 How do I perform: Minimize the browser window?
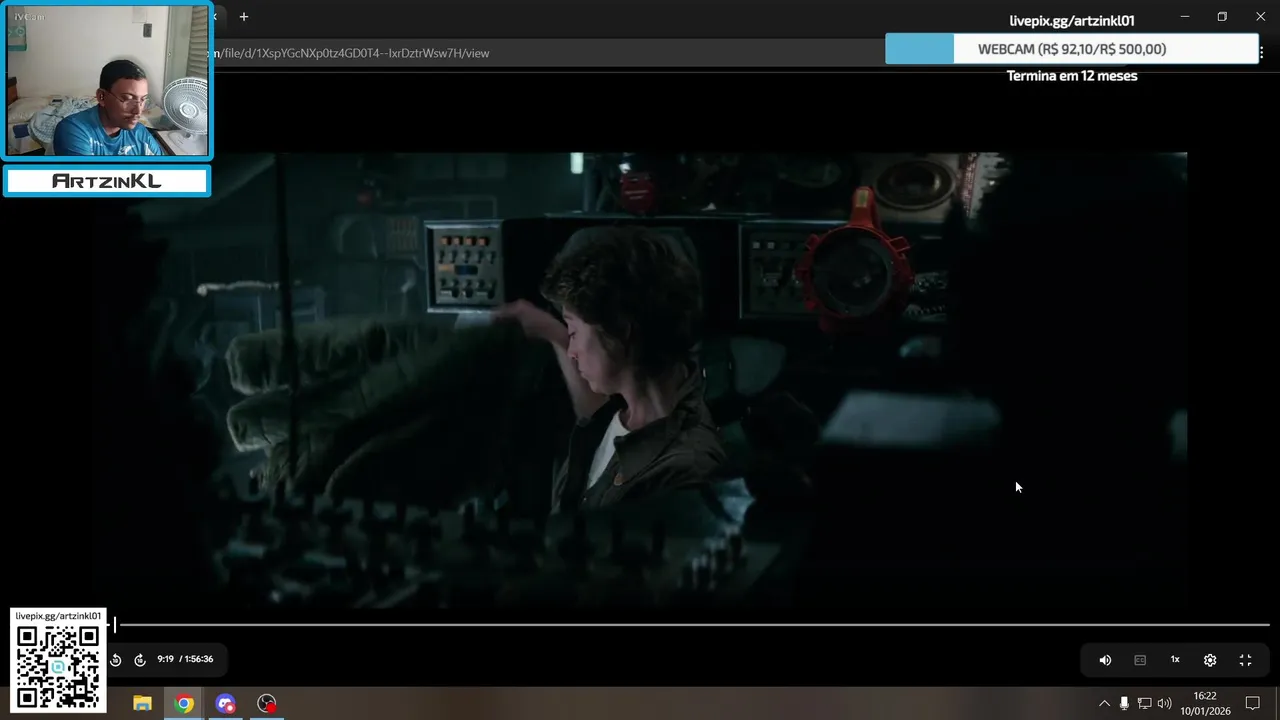point(1185,17)
